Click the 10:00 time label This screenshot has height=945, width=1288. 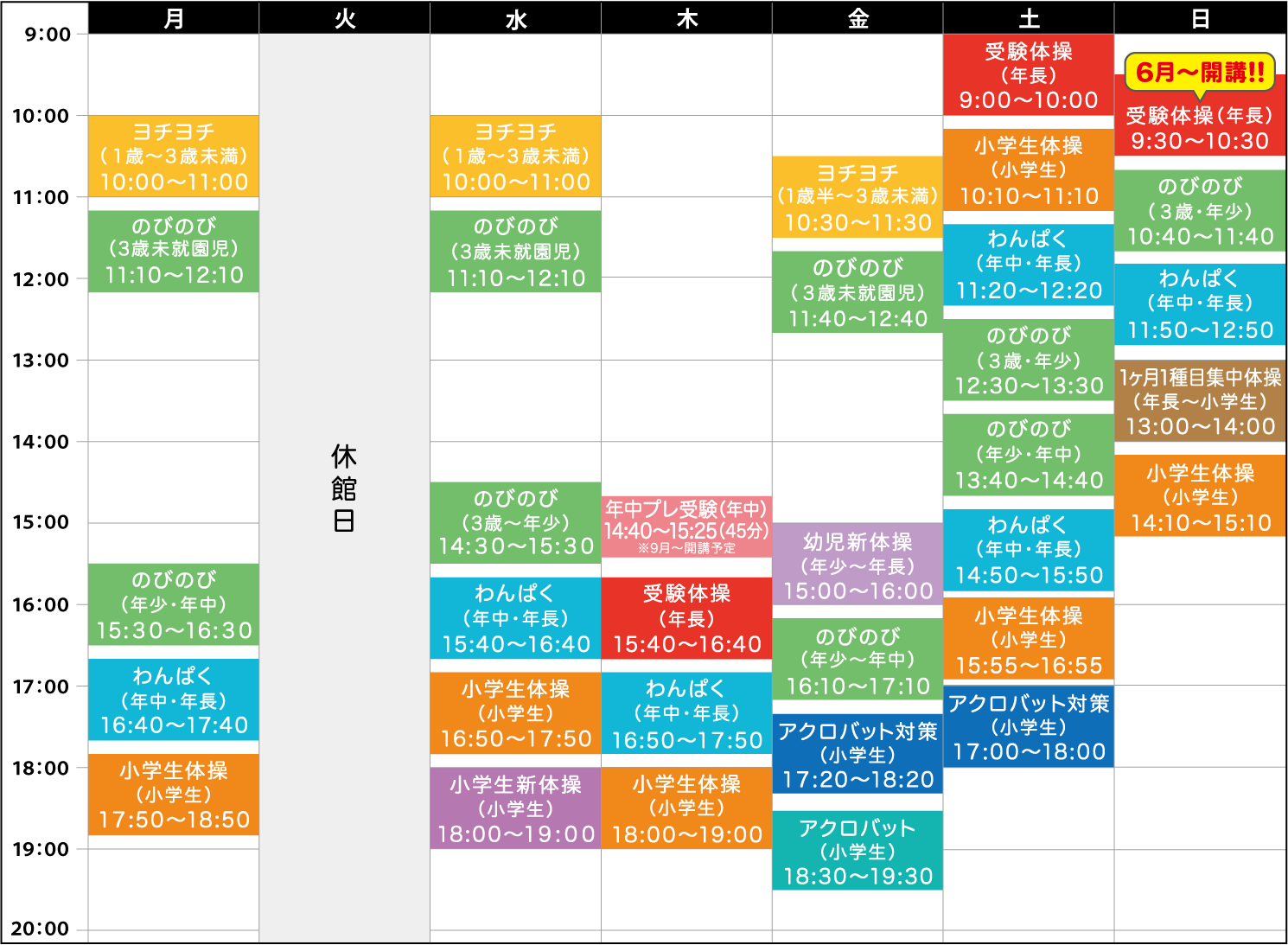pos(41,116)
